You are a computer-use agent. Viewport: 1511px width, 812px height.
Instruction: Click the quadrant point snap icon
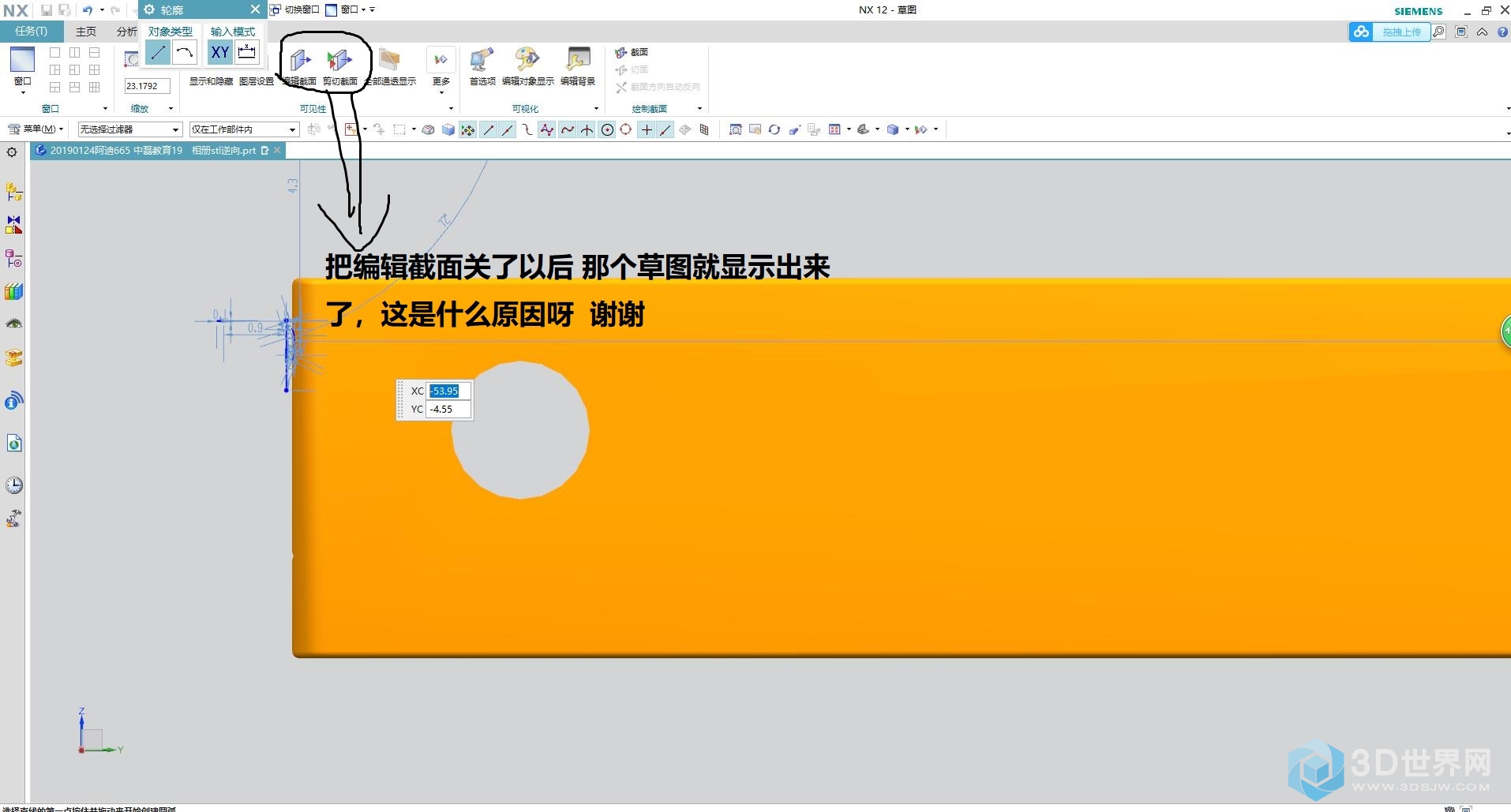click(626, 129)
